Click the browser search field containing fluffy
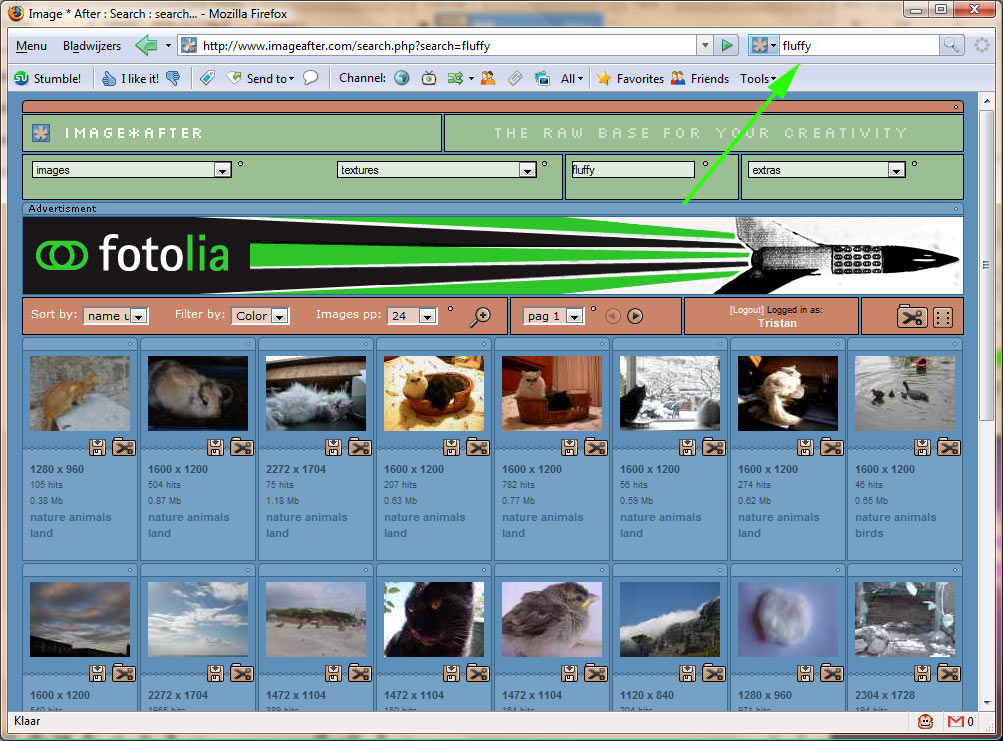1003x741 pixels. [858, 45]
